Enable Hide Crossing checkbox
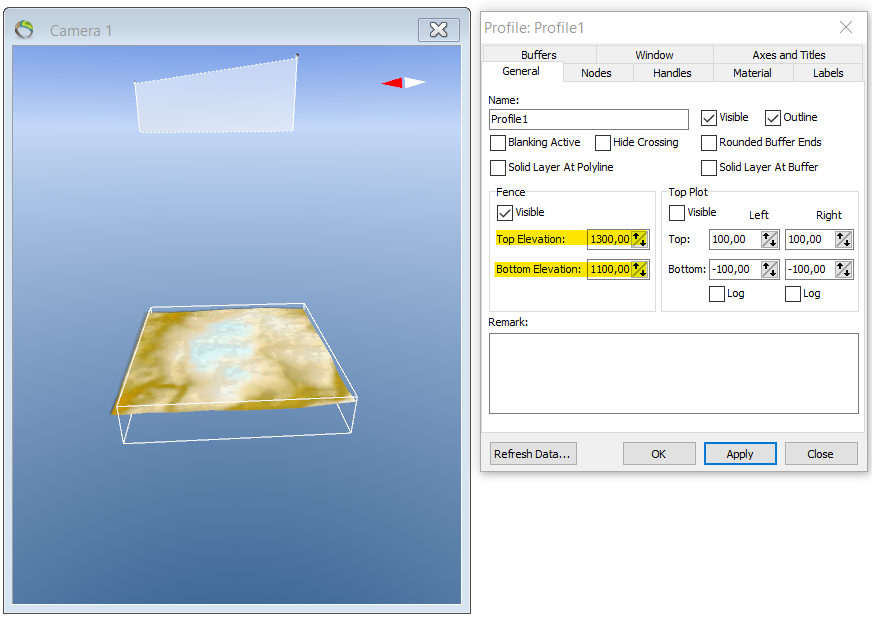 coord(603,143)
